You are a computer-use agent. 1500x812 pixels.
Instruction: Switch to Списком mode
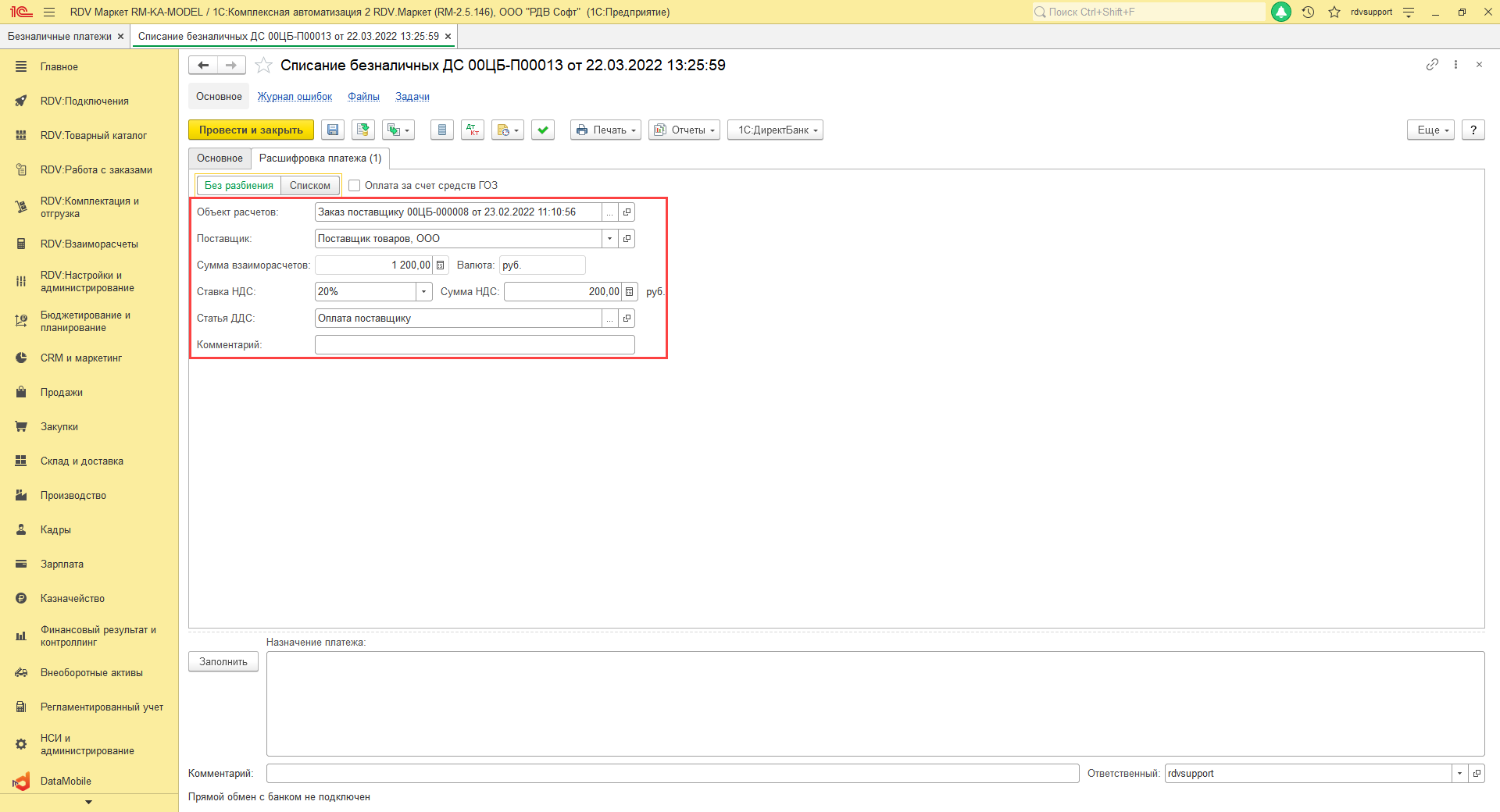pos(309,186)
